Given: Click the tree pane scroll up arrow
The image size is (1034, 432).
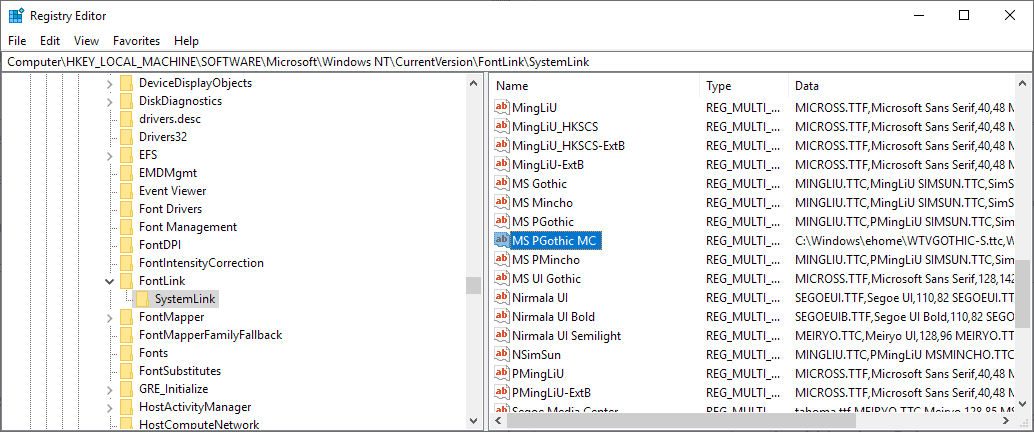Looking at the screenshot, I should (473, 84).
